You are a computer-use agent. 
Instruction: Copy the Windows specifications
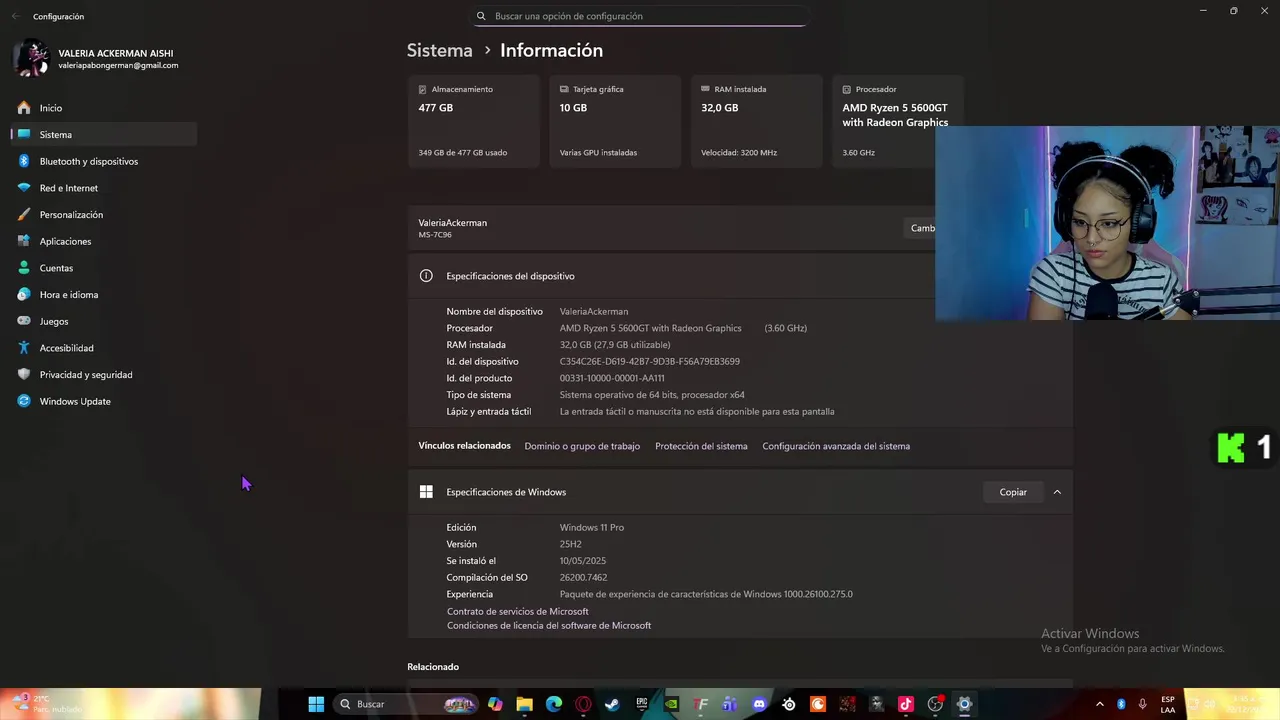tap(1013, 492)
